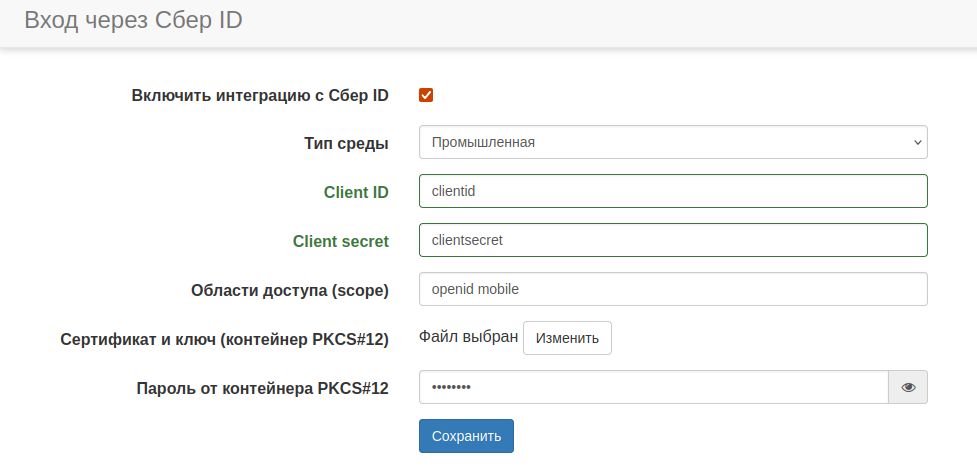Image resolution: width=977 pixels, height=473 pixels.
Task: Click the PKCS#12 container password field
Action: point(653,387)
